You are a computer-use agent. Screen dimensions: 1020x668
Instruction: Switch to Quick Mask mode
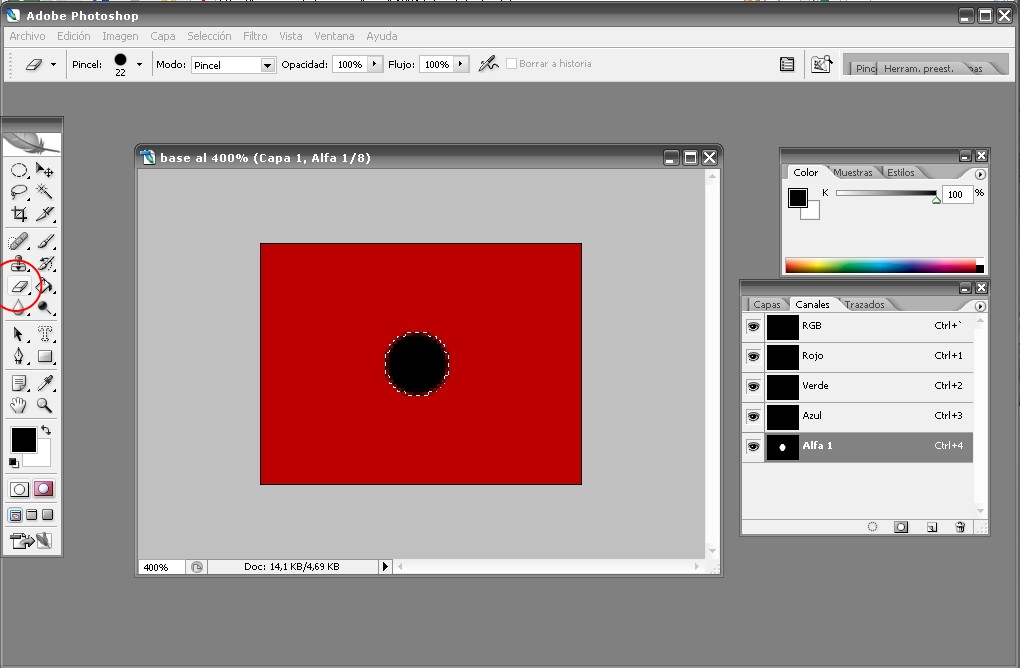[44, 488]
